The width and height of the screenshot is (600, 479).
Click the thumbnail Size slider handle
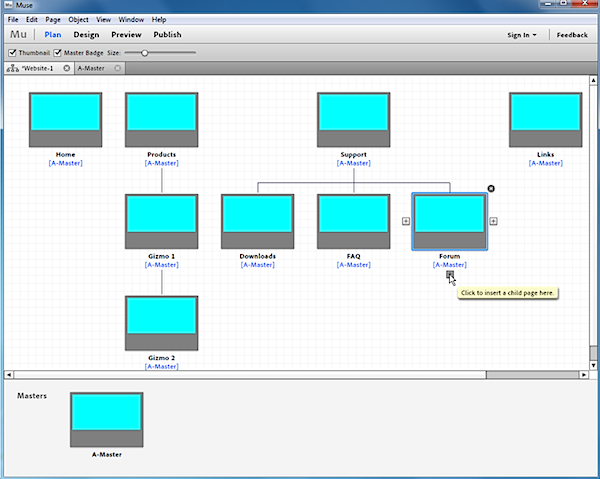click(144, 52)
